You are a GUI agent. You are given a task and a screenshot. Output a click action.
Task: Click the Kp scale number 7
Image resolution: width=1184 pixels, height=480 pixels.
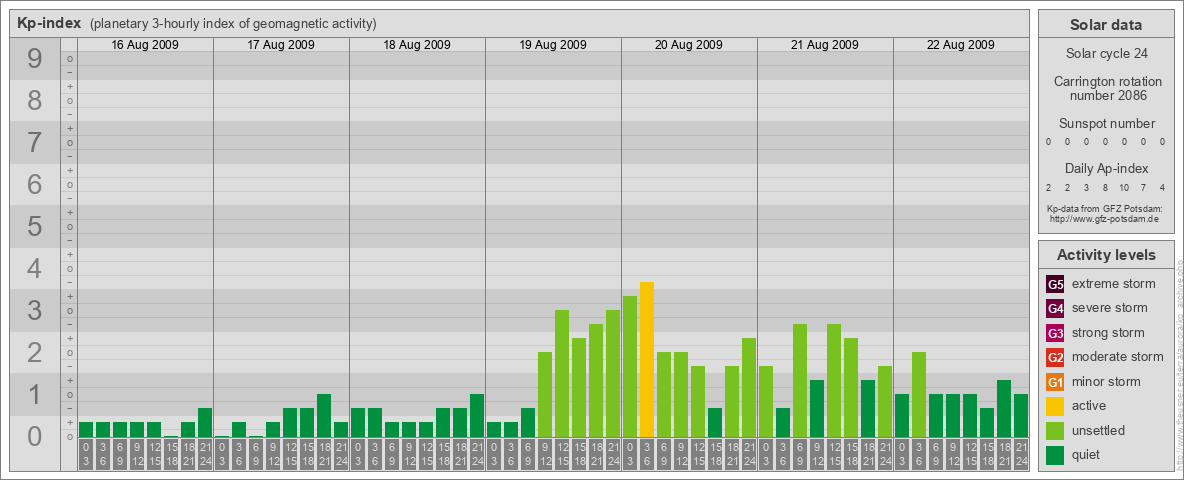pos(34,142)
